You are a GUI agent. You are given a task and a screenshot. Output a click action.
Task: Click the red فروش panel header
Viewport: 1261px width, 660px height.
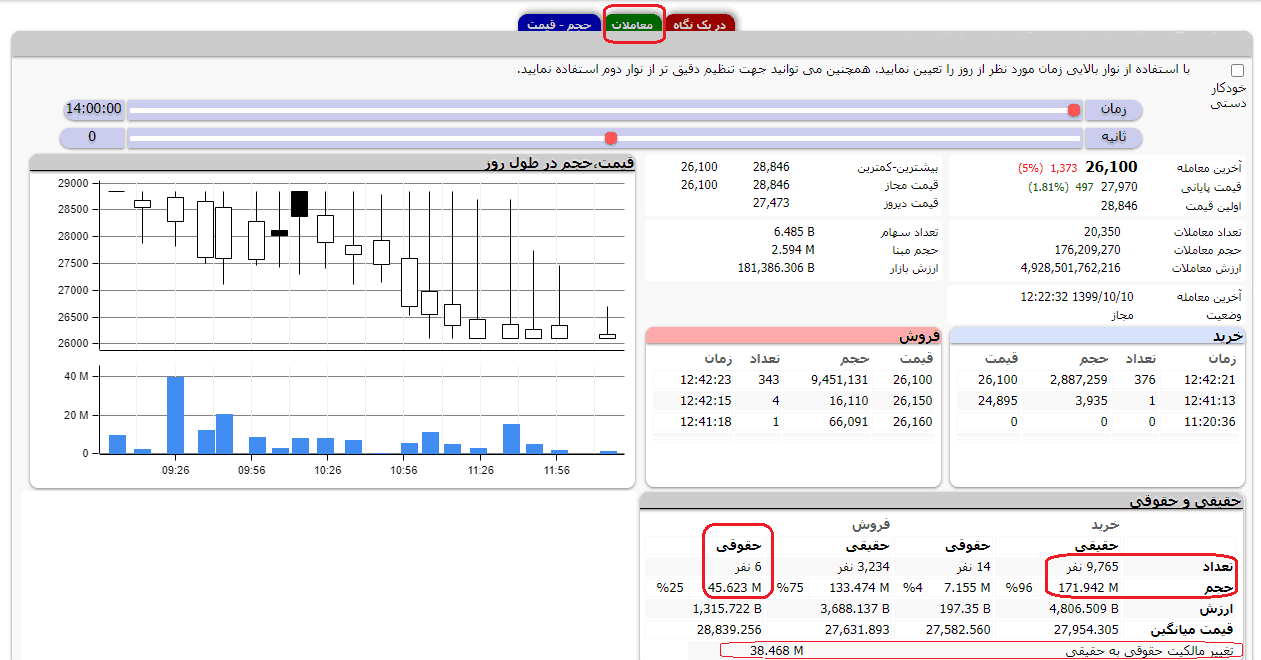(x=793, y=336)
